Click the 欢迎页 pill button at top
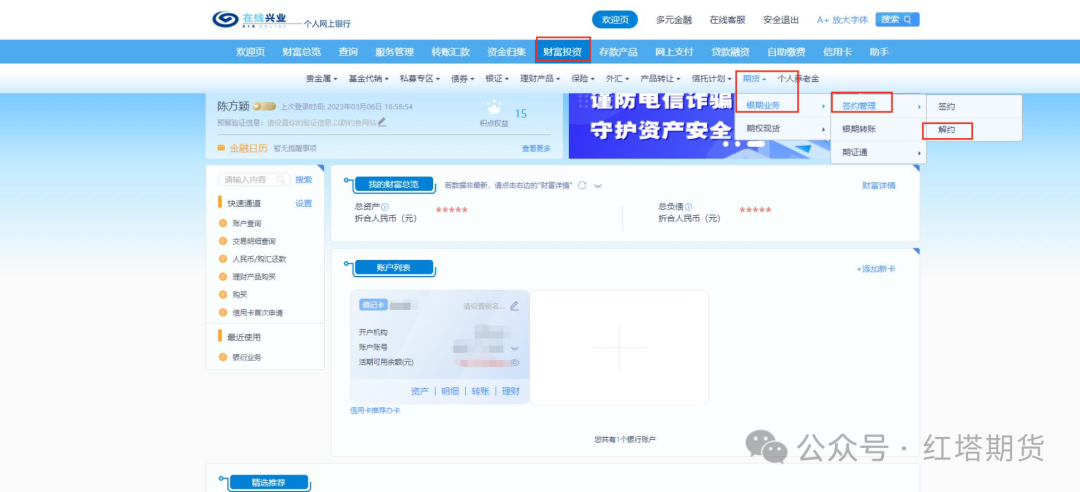 pyautogui.click(x=615, y=20)
